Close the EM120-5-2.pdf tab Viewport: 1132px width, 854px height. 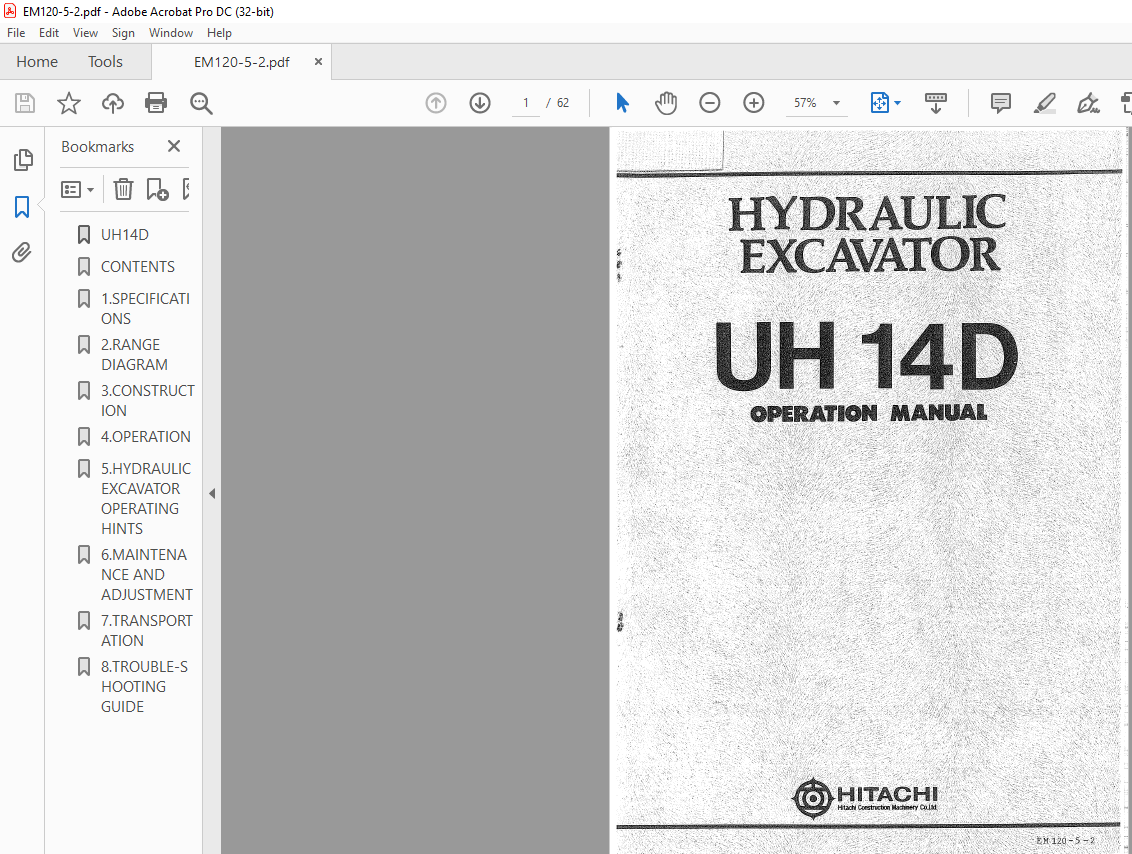[318, 62]
